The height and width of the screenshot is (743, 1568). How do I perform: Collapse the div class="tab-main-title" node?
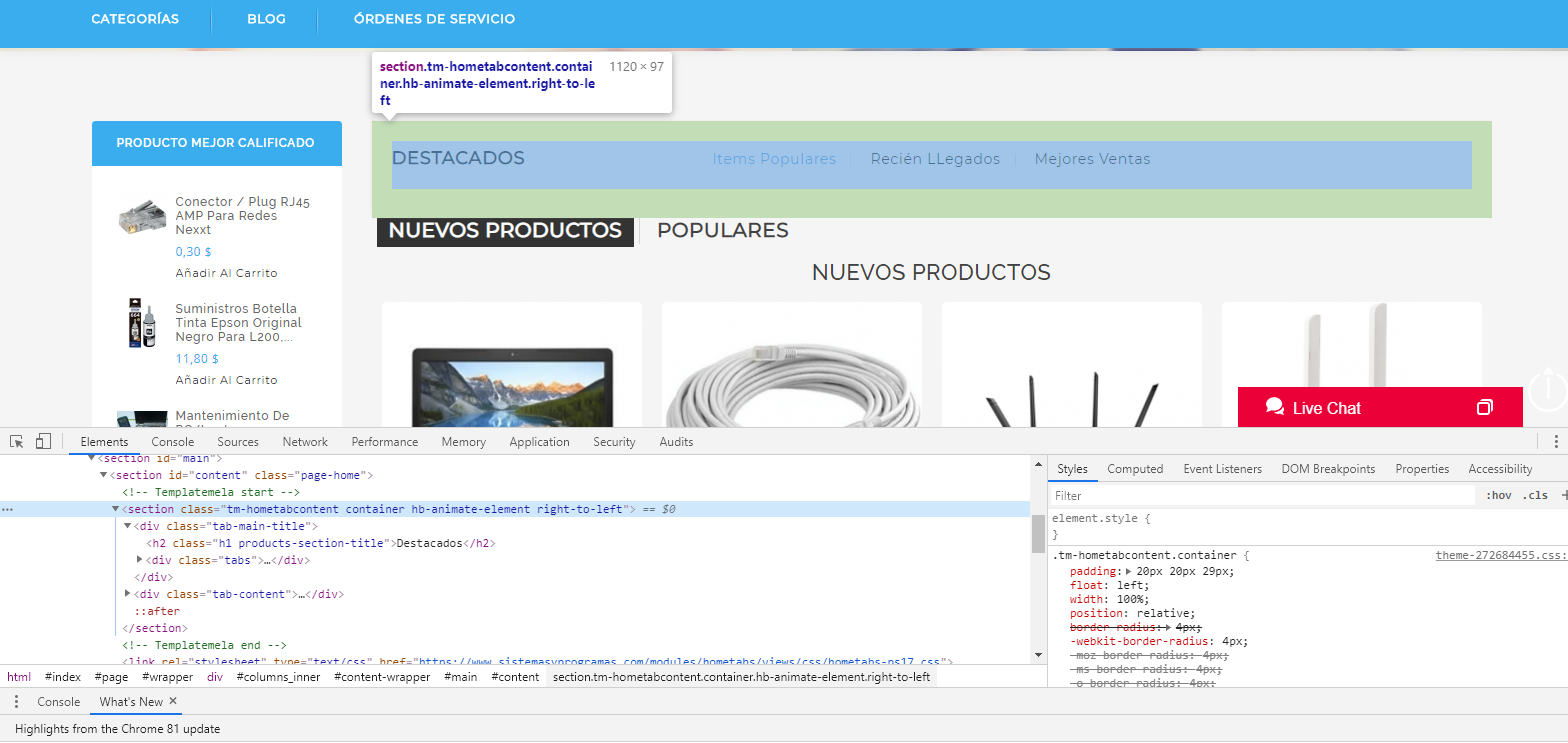pos(128,526)
